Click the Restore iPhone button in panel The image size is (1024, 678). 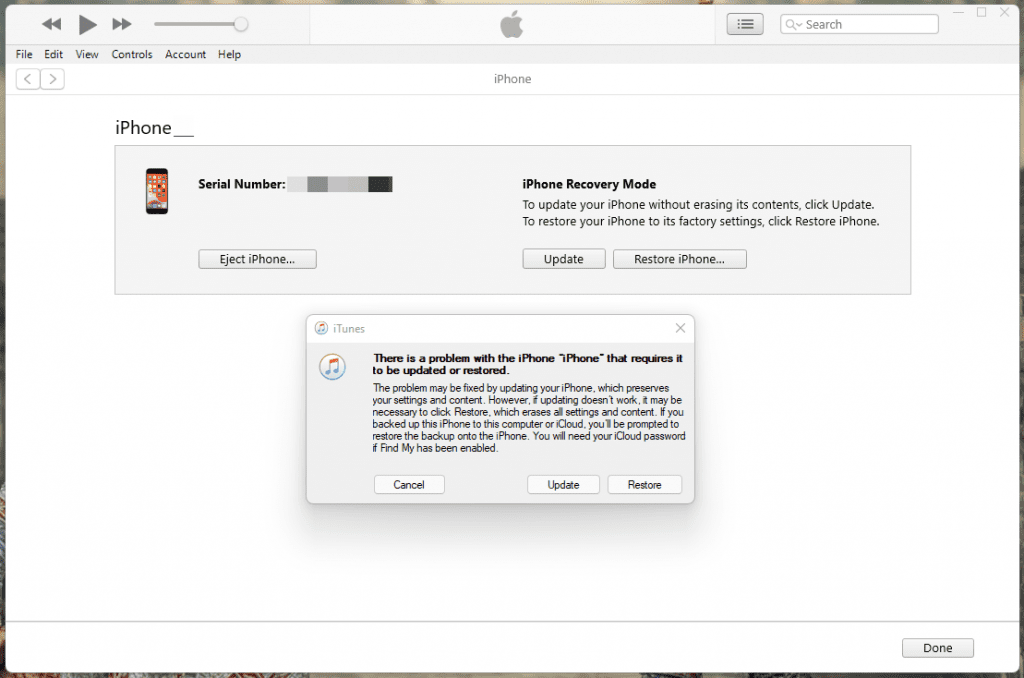679,259
